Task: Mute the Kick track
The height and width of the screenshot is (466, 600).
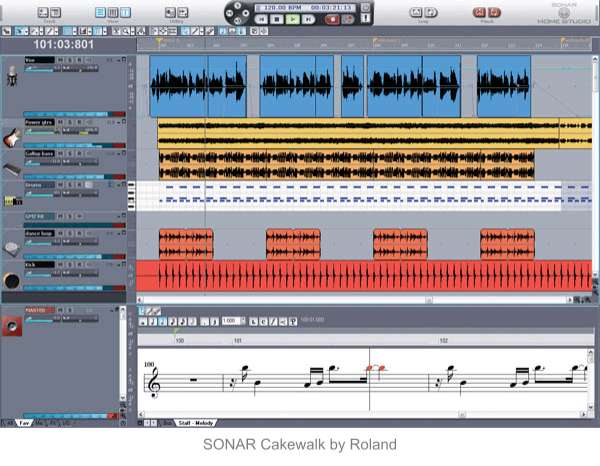Action: pyautogui.click(x=60, y=264)
